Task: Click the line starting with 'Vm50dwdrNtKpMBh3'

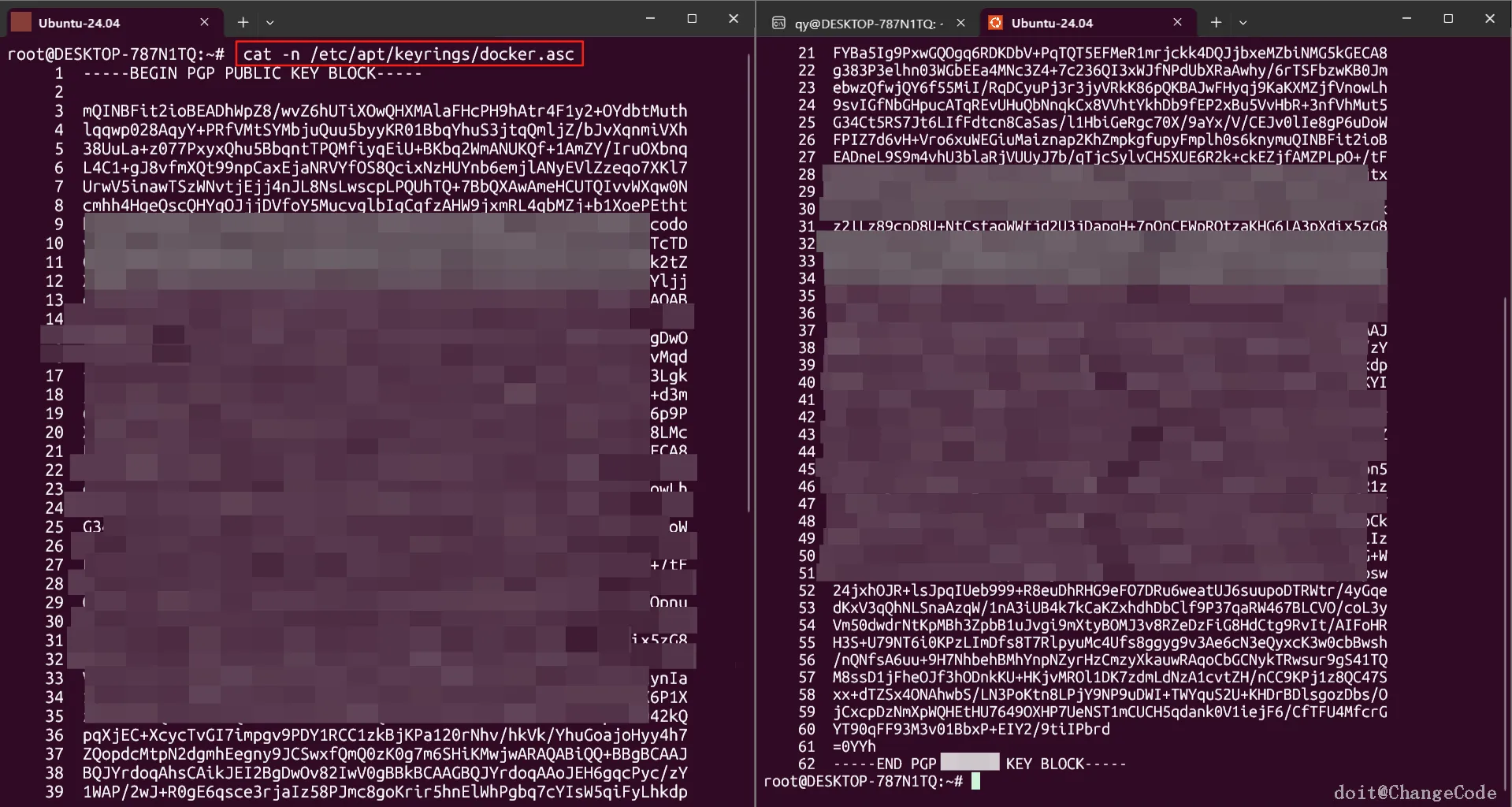Action: tap(1109, 625)
